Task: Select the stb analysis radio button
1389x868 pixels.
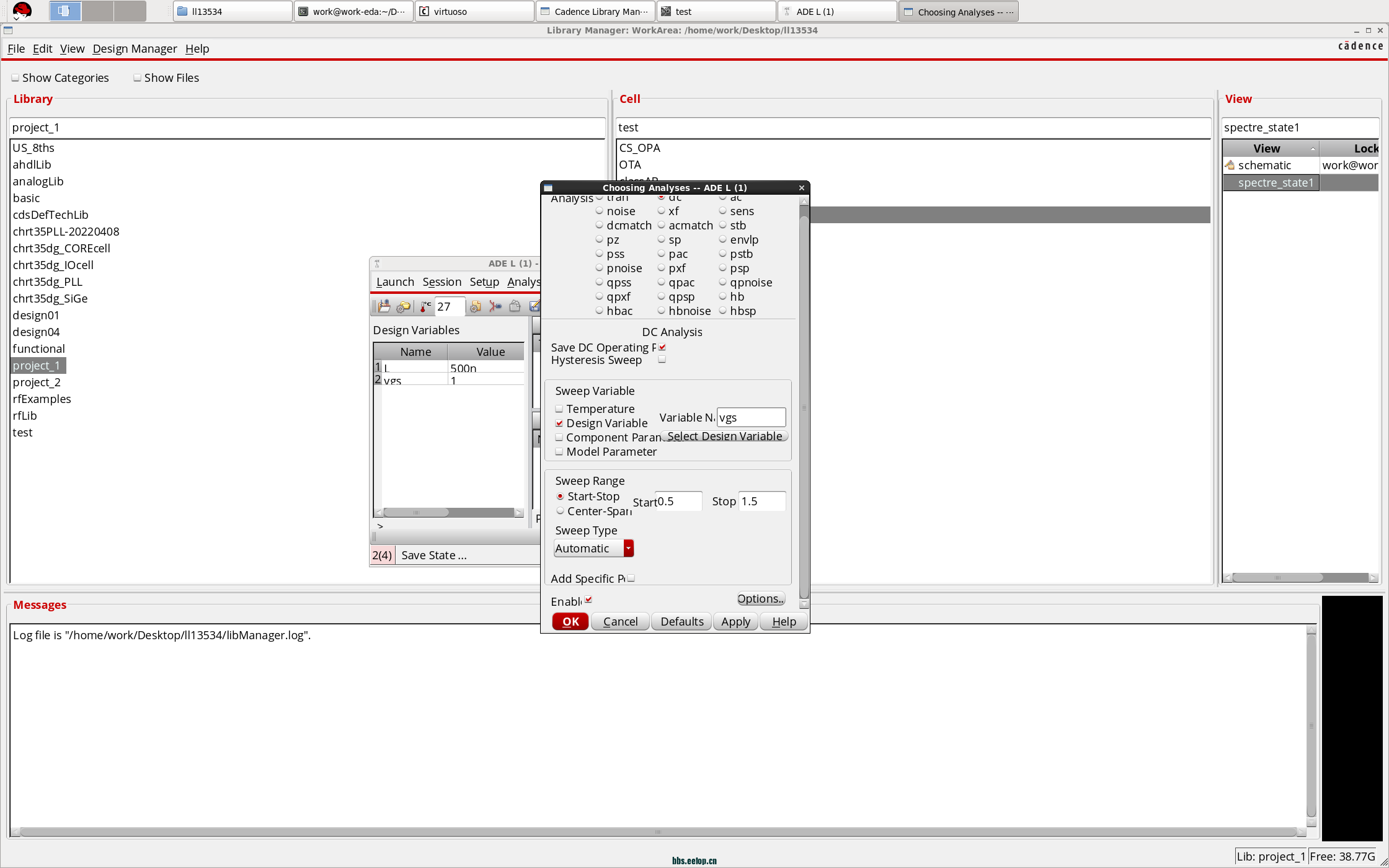Action: [722, 225]
